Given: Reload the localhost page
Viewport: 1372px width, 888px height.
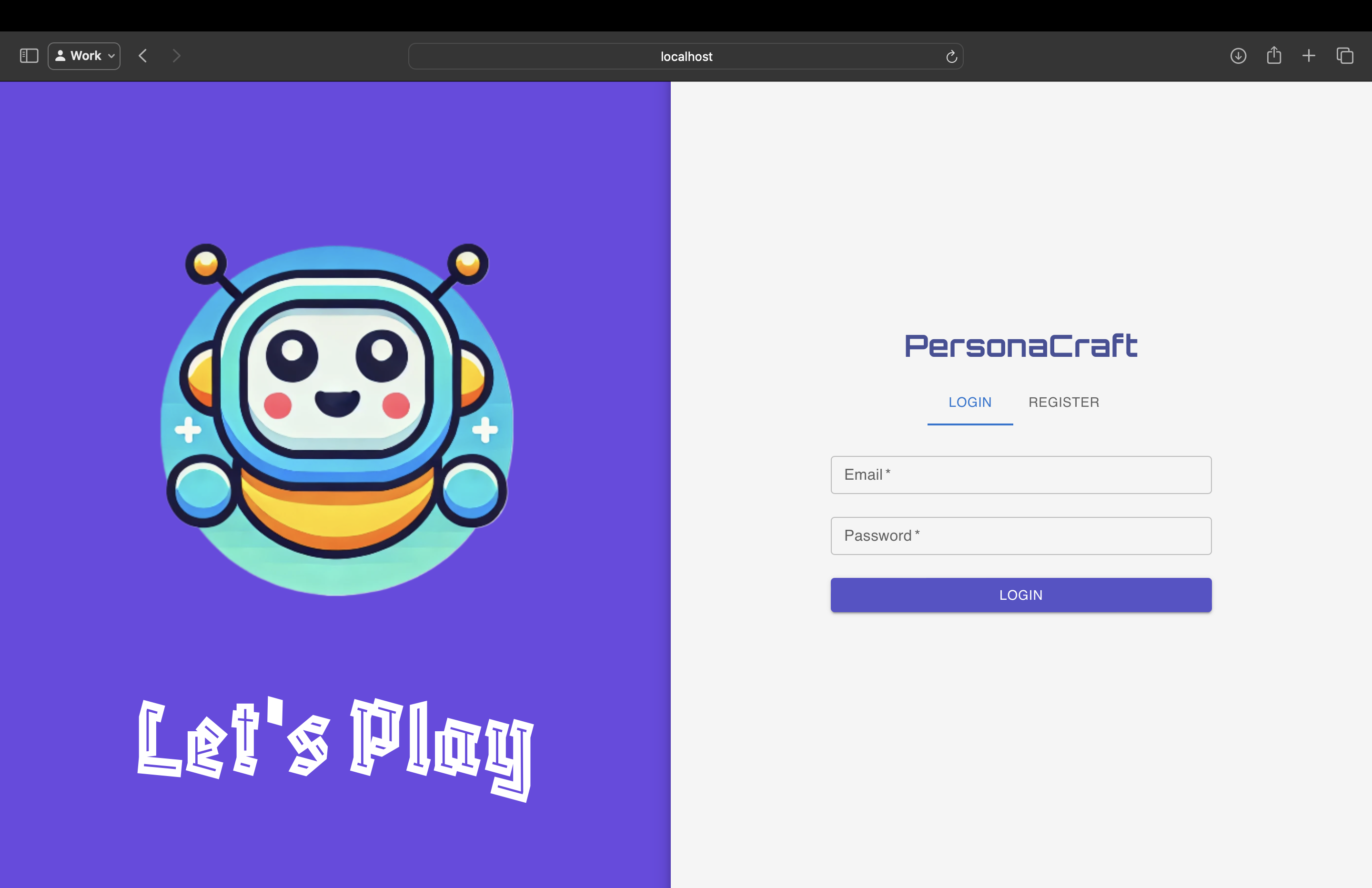Looking at the screenshot, I should tap(951, 57).
